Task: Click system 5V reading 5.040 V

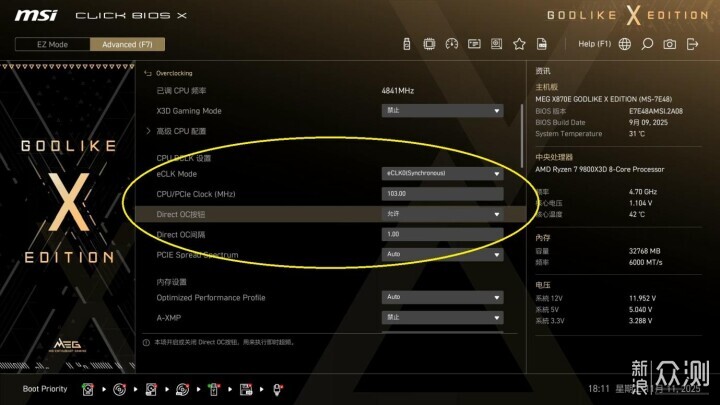Action: [x=640, y=310]
